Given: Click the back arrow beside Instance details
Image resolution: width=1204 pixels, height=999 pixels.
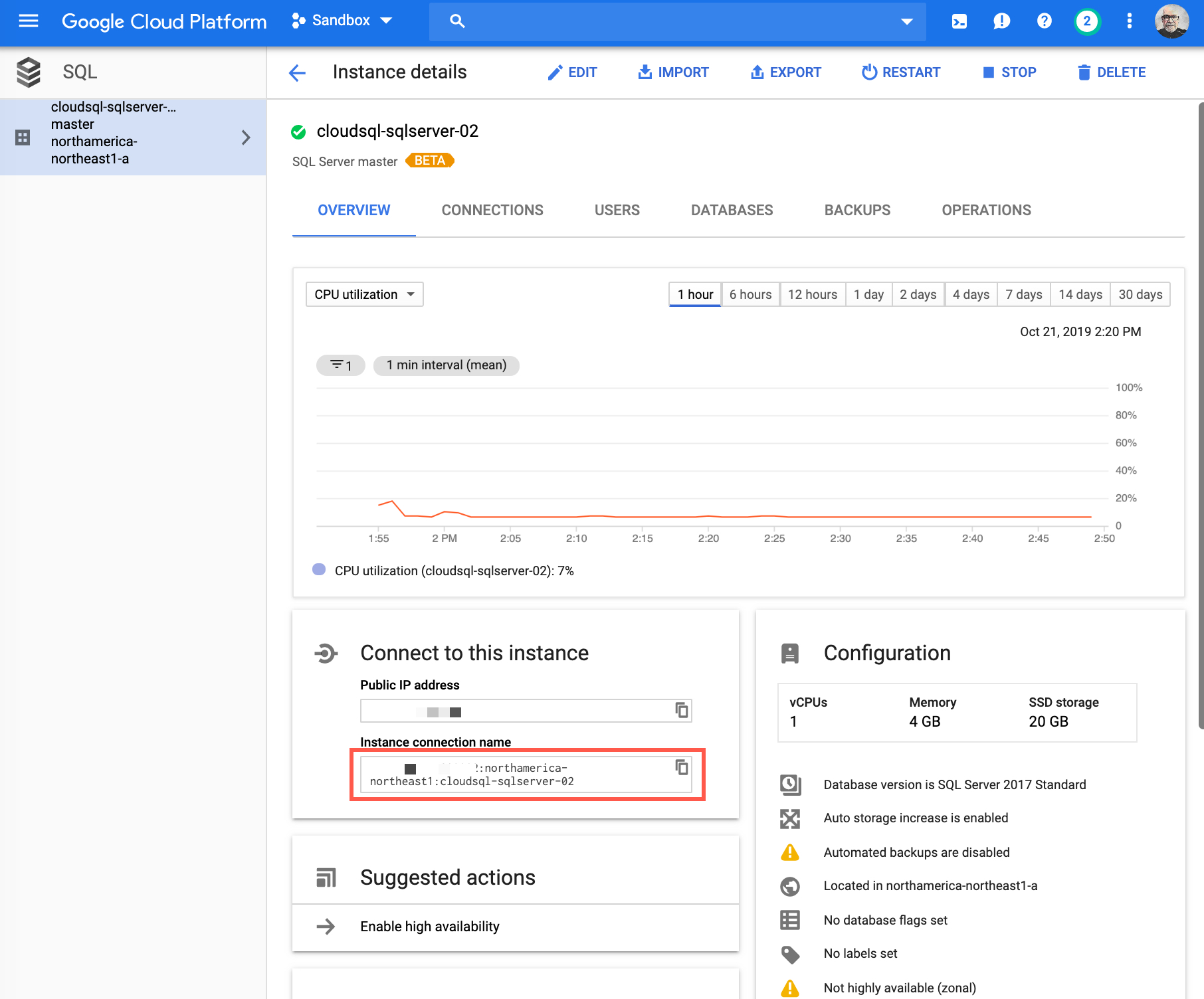Looking at the screenshot, I should coord(297,72).
